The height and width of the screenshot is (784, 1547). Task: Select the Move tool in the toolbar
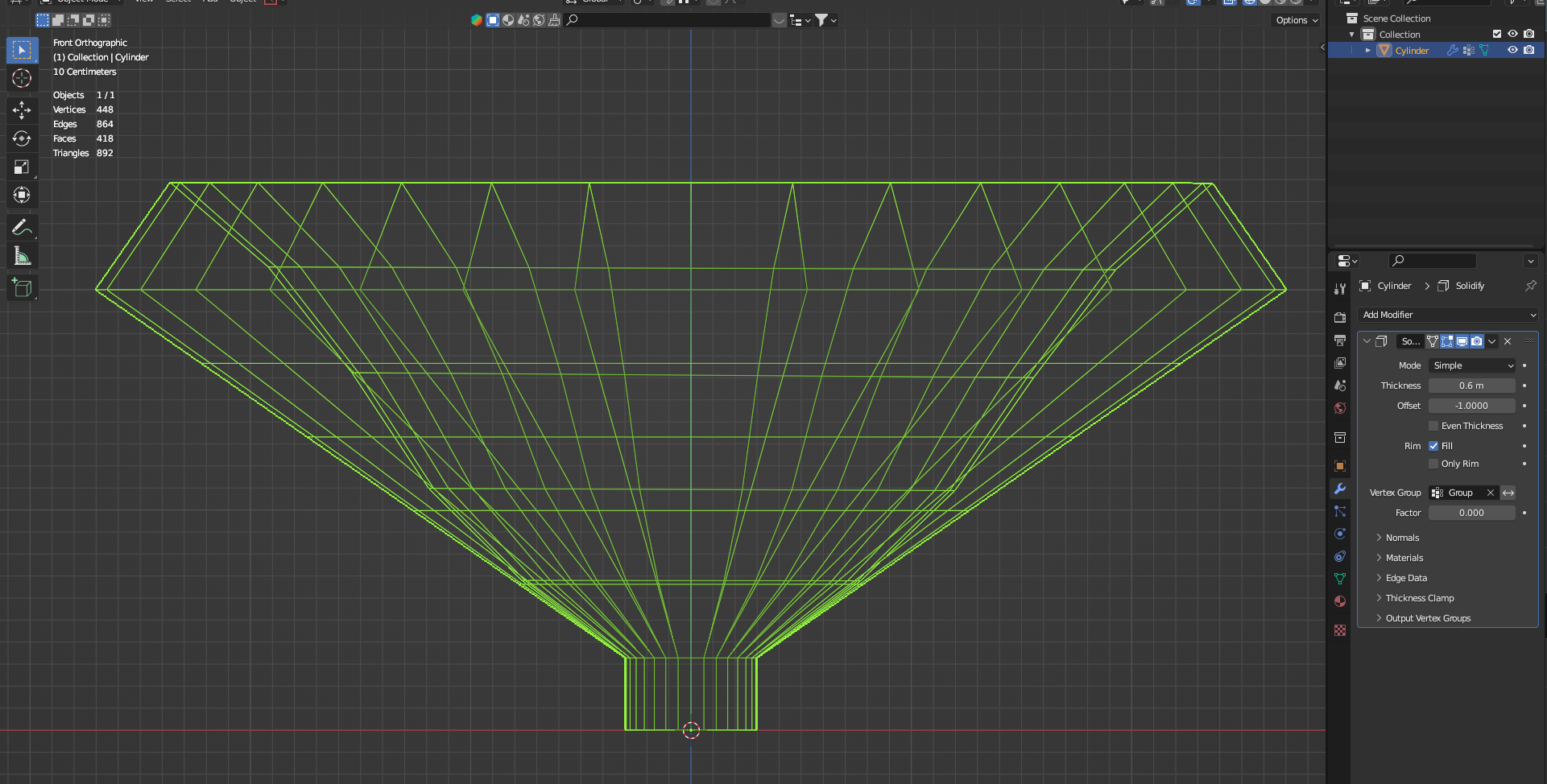(22, 109)
